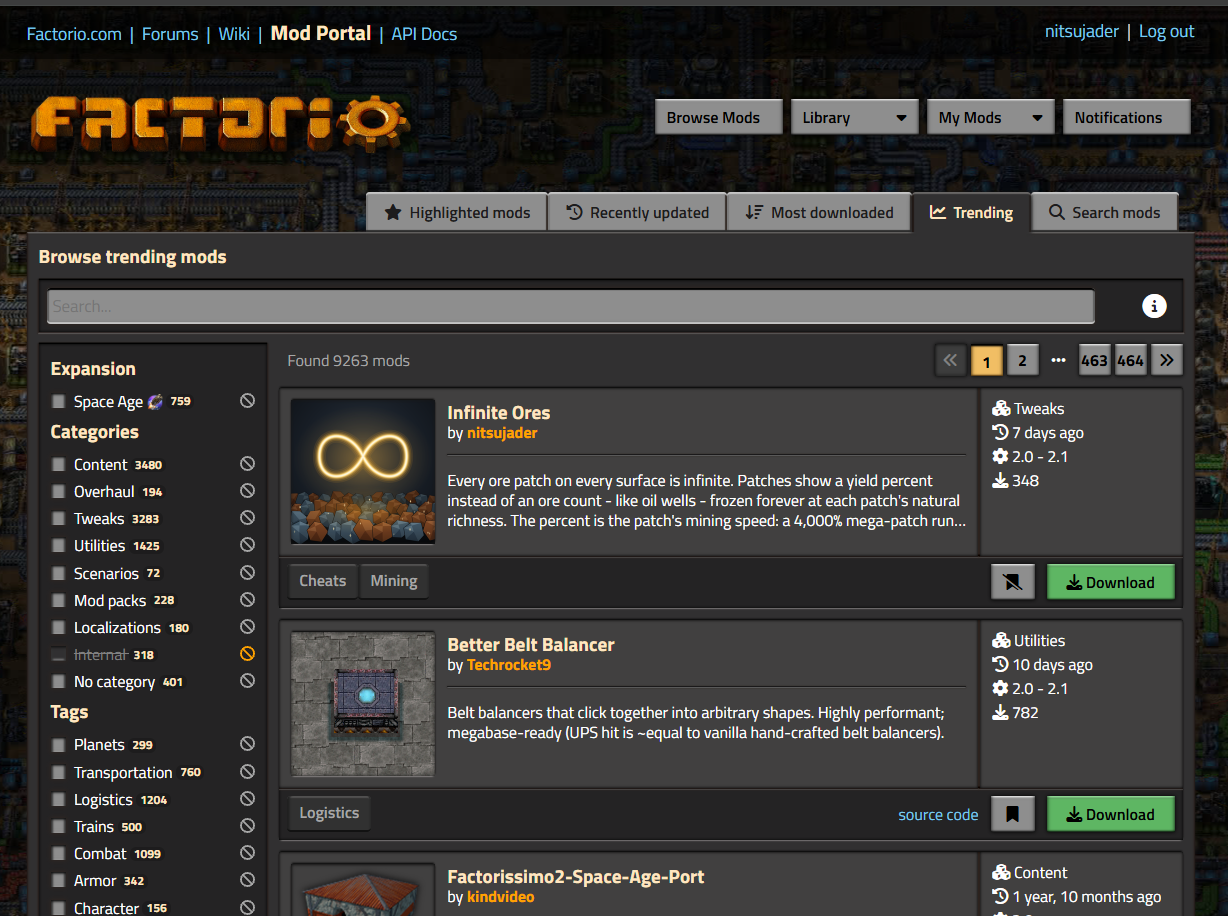Open the Mod Portal link in the header
Image resolution: width=1228 pixels, height=916 pixels.
[321, 33]
